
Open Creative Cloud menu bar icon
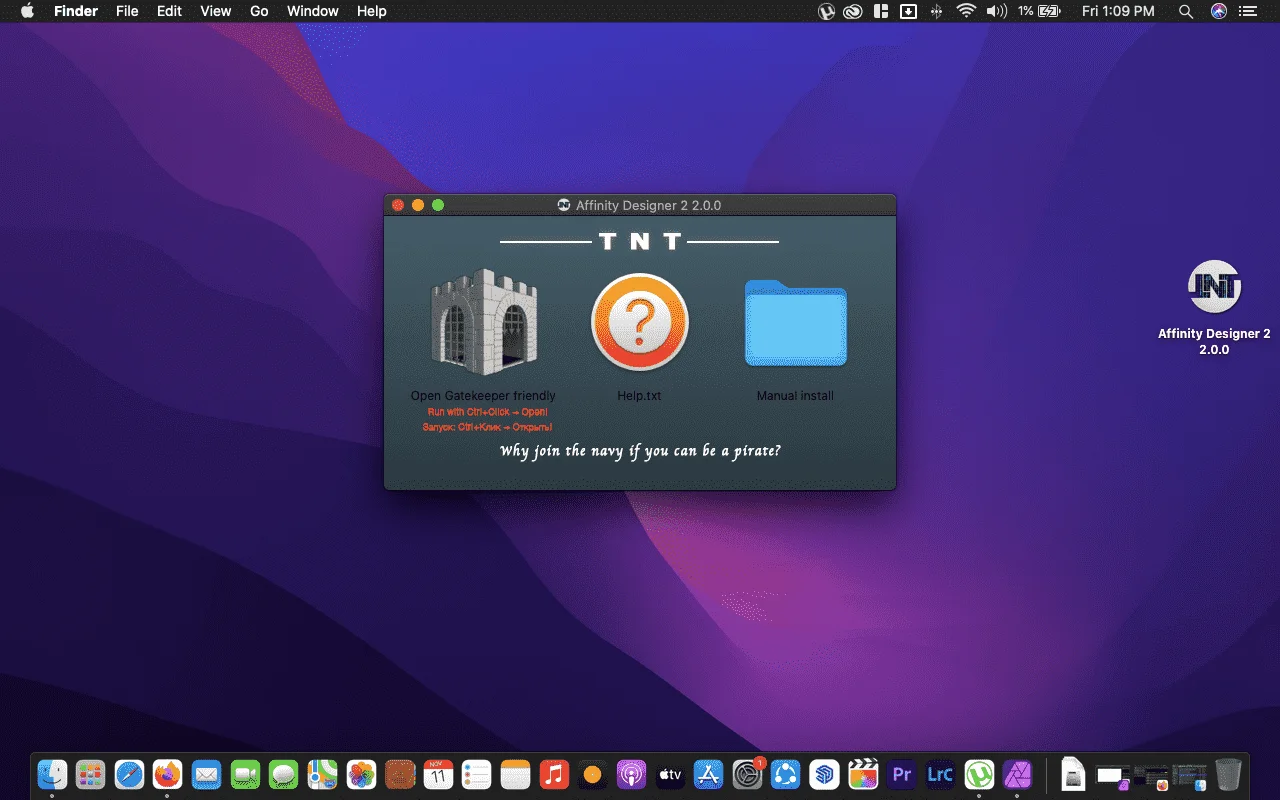(853, 11)
